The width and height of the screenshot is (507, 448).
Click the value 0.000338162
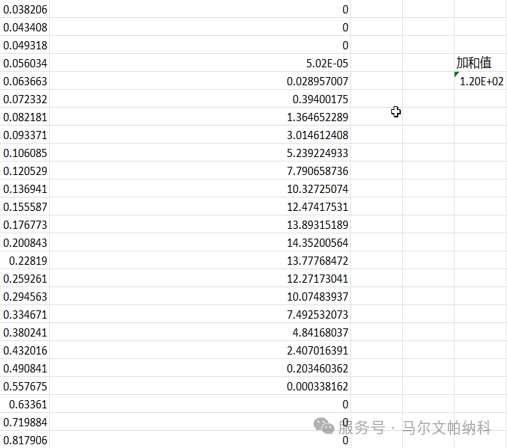click(317, 387)
